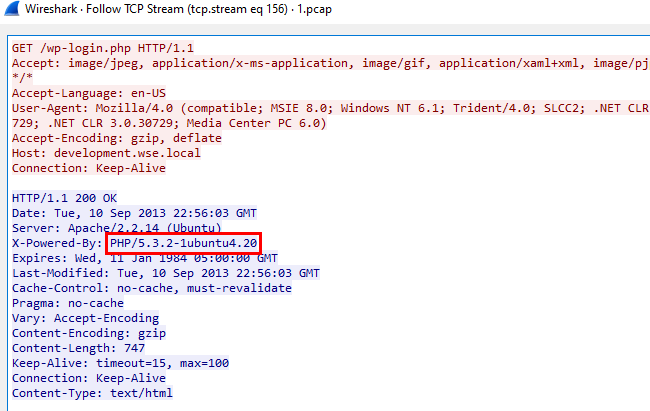Viewport: 650px width, 411px height.
Task: Click the Accept-Encoding: gzip, deflate line
Action: point(116,138)
